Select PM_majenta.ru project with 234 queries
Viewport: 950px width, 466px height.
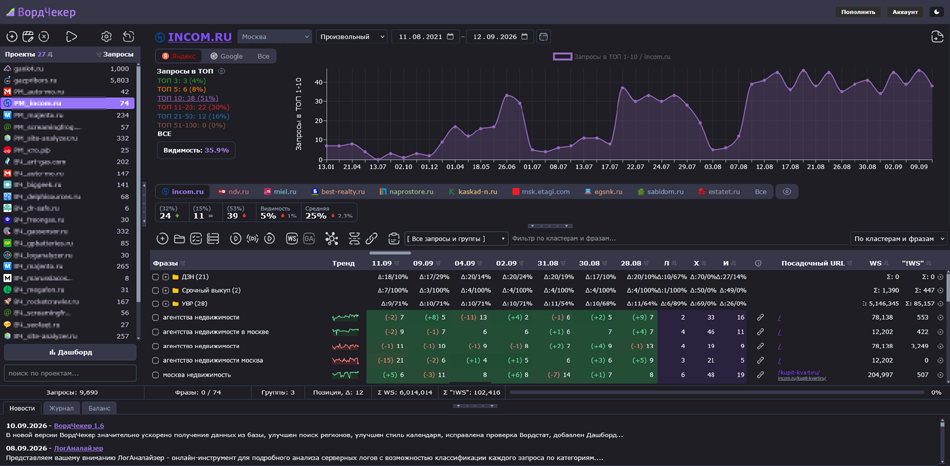[68, 115]
